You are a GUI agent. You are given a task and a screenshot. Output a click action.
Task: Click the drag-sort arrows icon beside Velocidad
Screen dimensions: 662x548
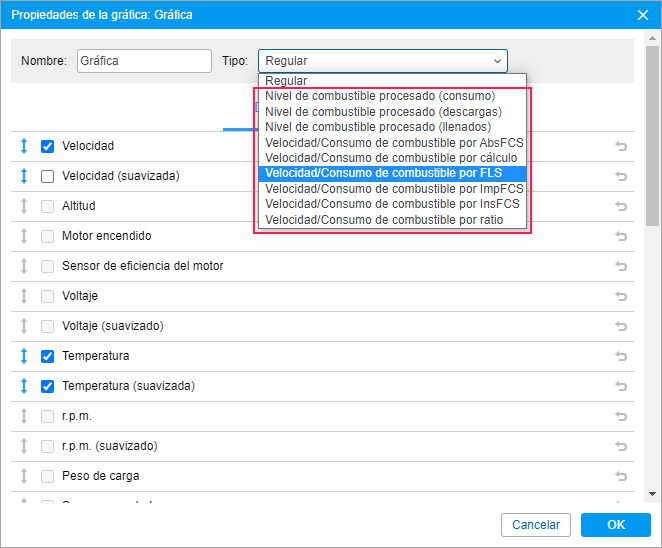(24, 146)
